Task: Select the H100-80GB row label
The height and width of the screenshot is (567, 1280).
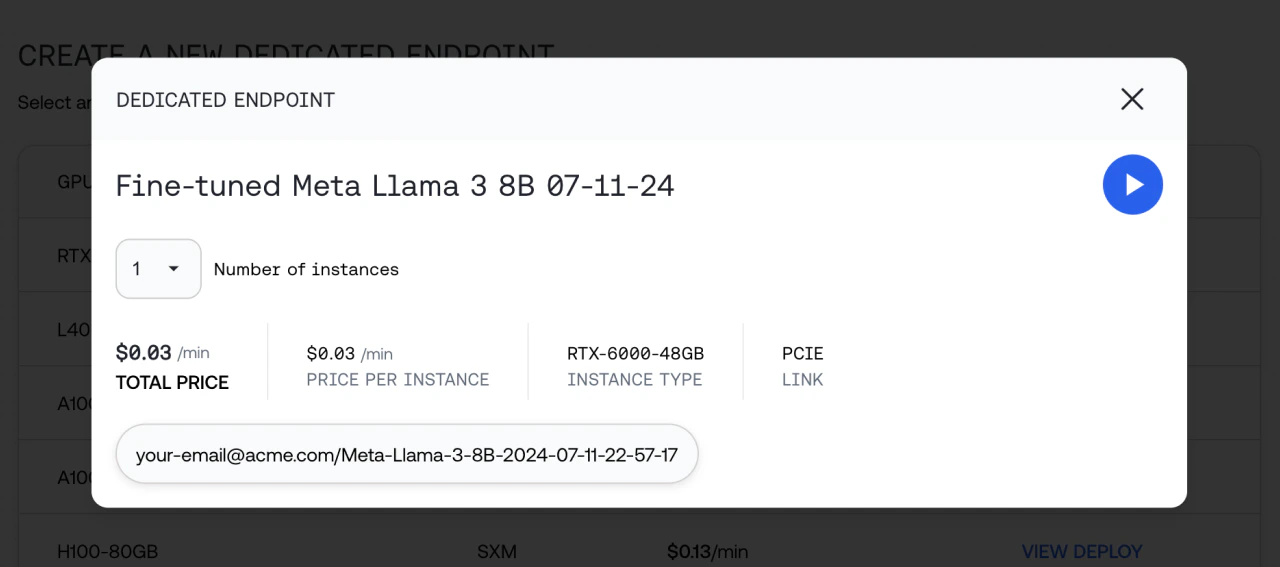Action: coord(108,552)
